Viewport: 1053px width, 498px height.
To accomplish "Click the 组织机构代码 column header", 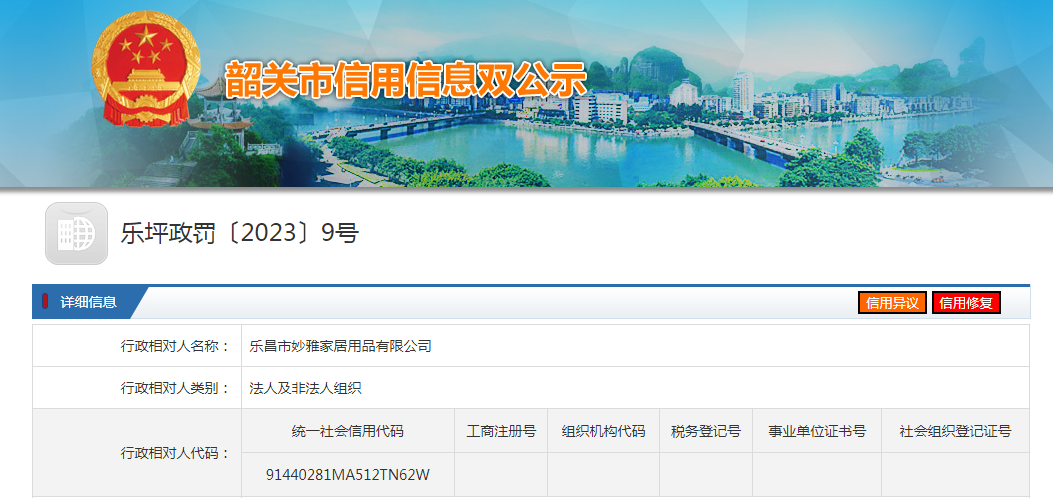I will (x=603, y=431).
